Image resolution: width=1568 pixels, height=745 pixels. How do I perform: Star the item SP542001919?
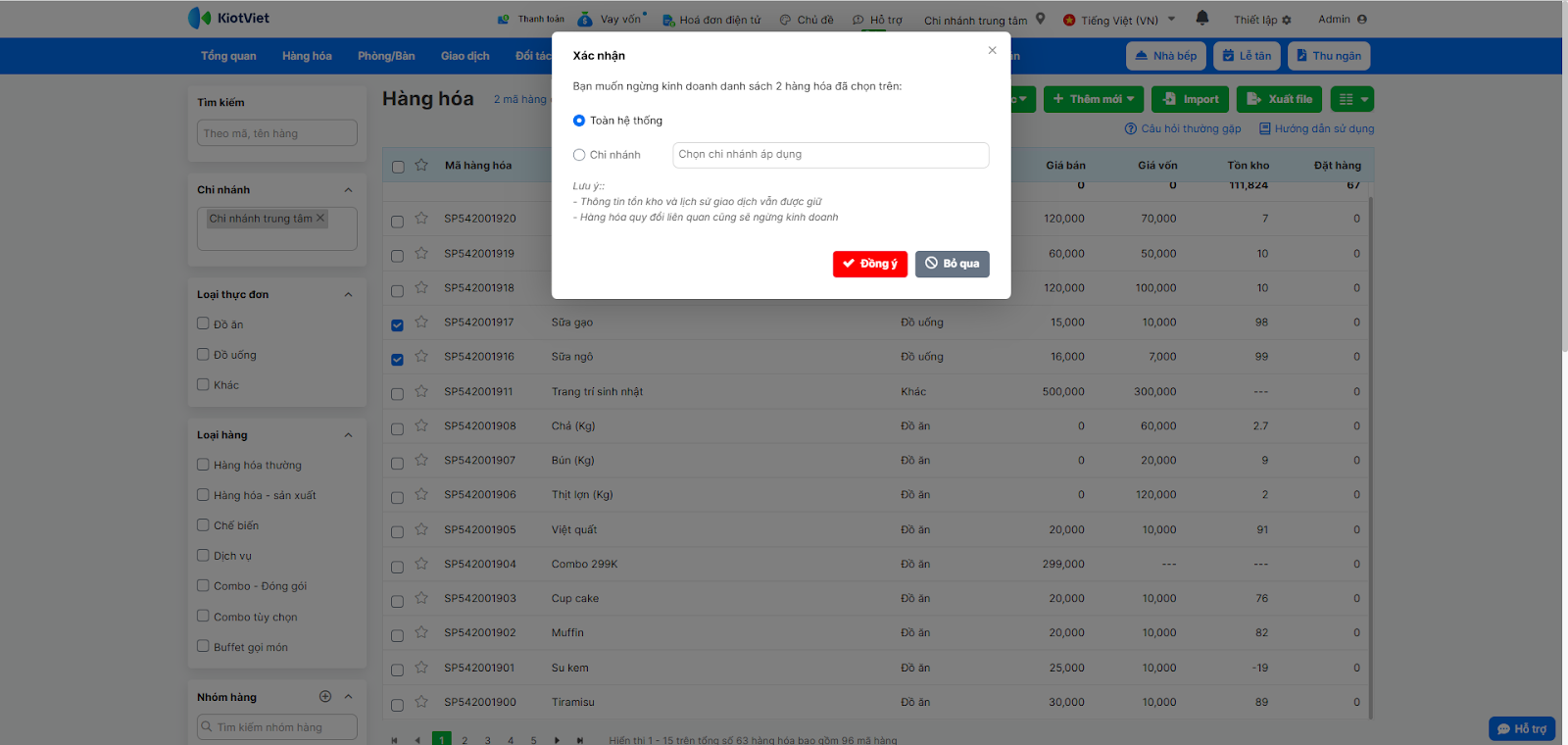coord(421,253)
